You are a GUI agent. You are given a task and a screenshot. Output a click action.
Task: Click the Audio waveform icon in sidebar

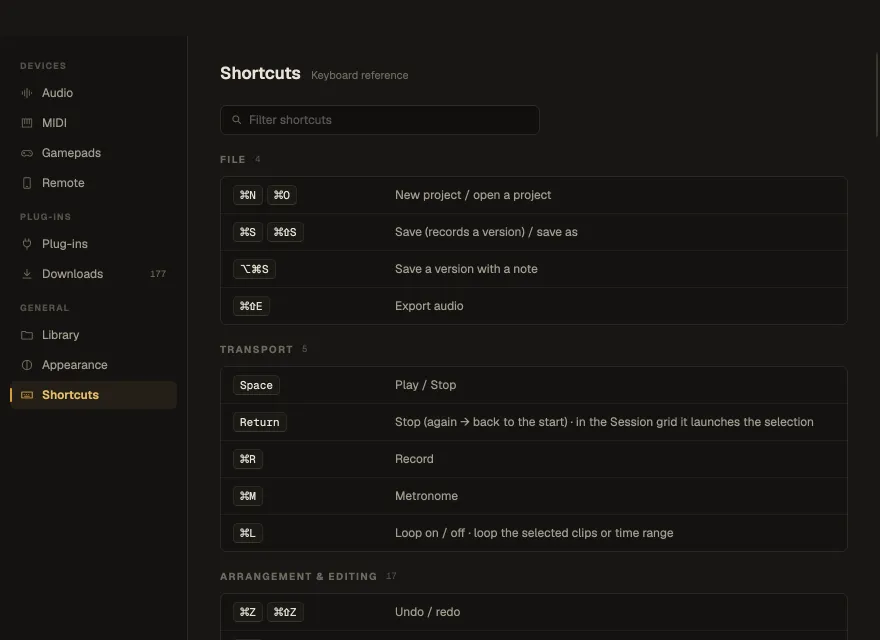[26, 93]
